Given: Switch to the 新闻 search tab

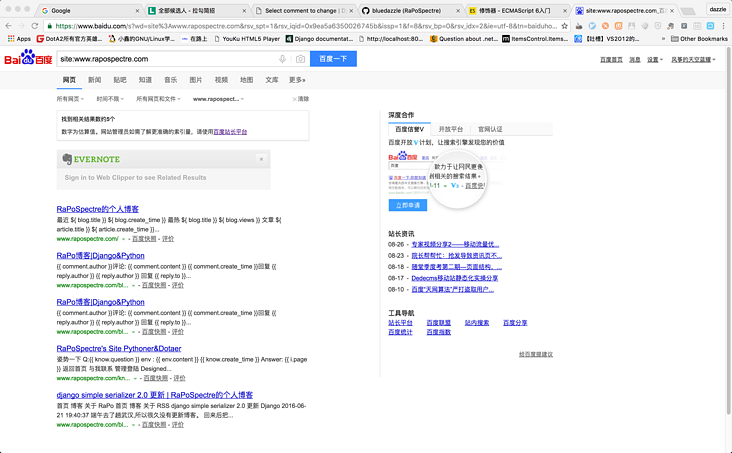Looking at the screenshot, I should coord(94,80).
